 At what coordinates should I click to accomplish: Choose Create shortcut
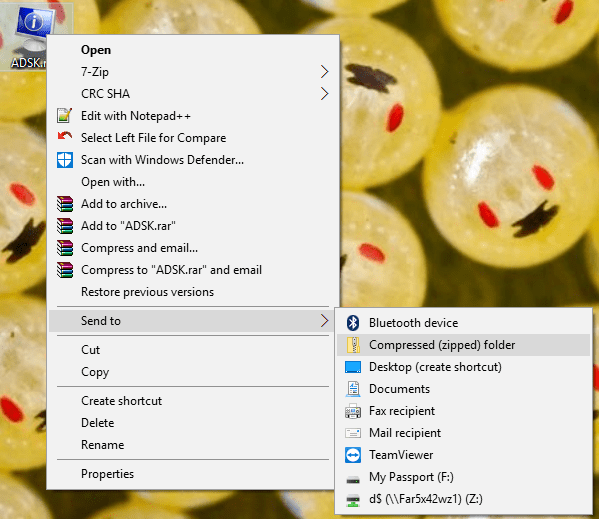click(193, 401)
